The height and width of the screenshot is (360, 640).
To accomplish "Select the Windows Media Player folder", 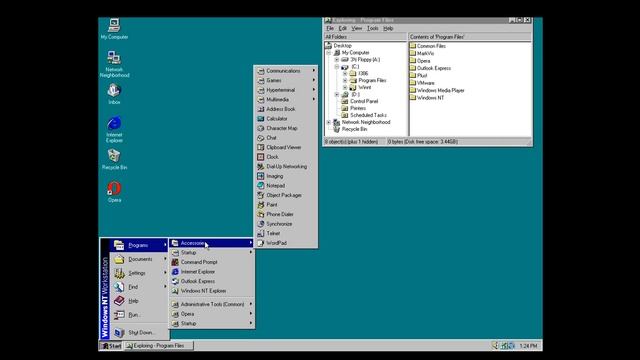I will [x=437, y=90].
